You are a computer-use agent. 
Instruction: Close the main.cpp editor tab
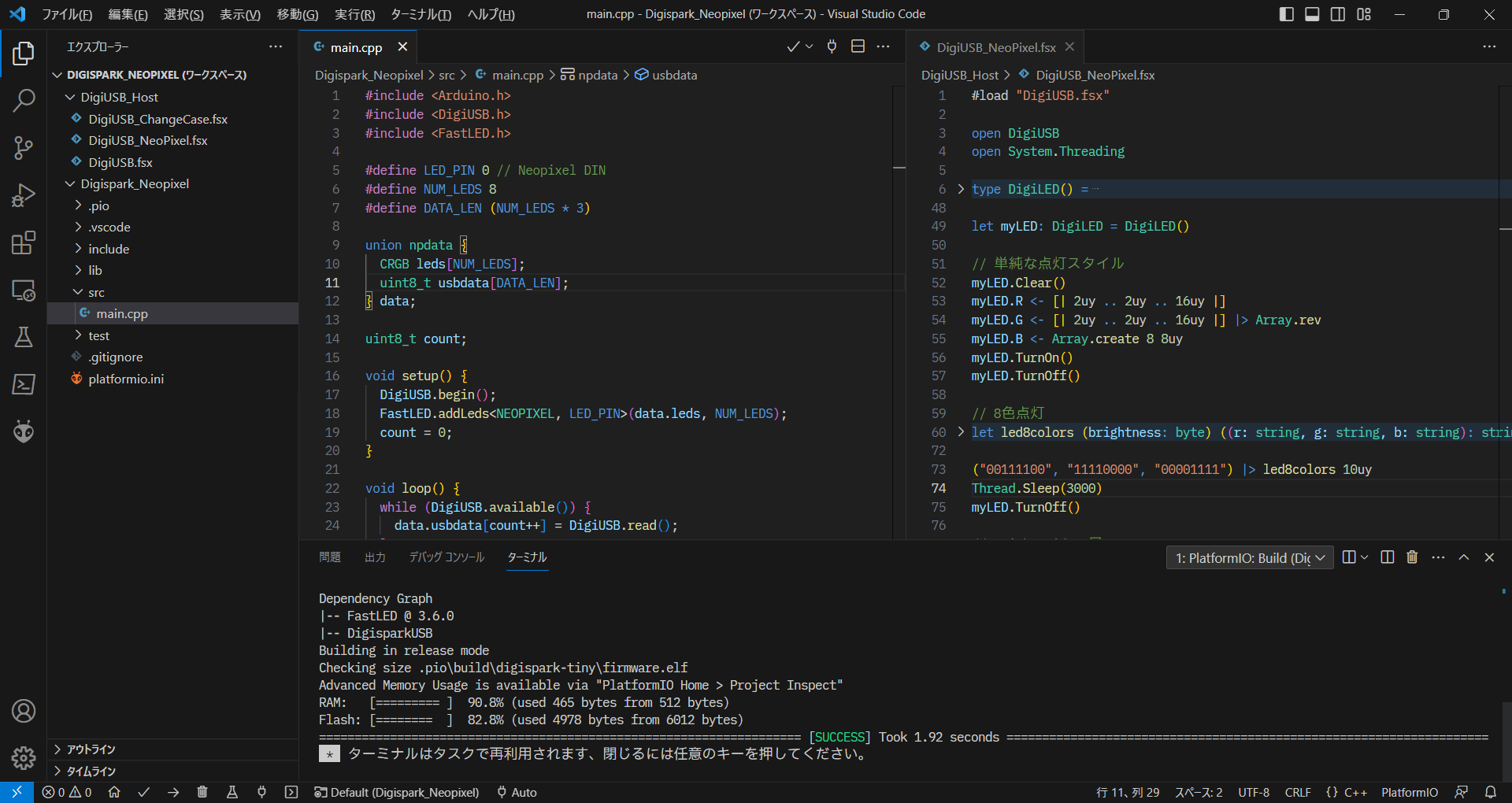(x=402, y=46)
